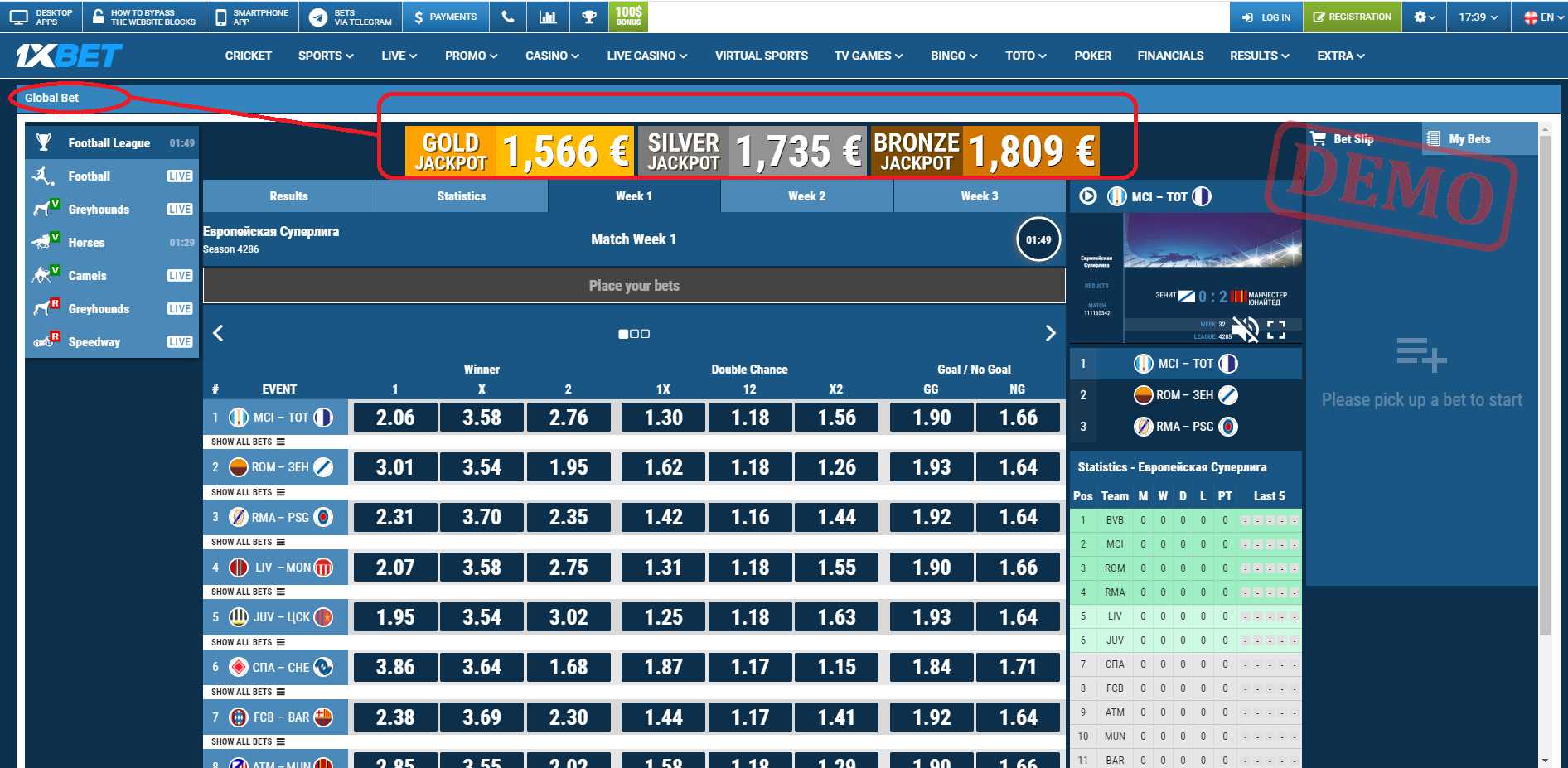The width and height of the screenshot is (1568, 768).
Task: Select the second page indicator dot
Action: pos(635,334)
